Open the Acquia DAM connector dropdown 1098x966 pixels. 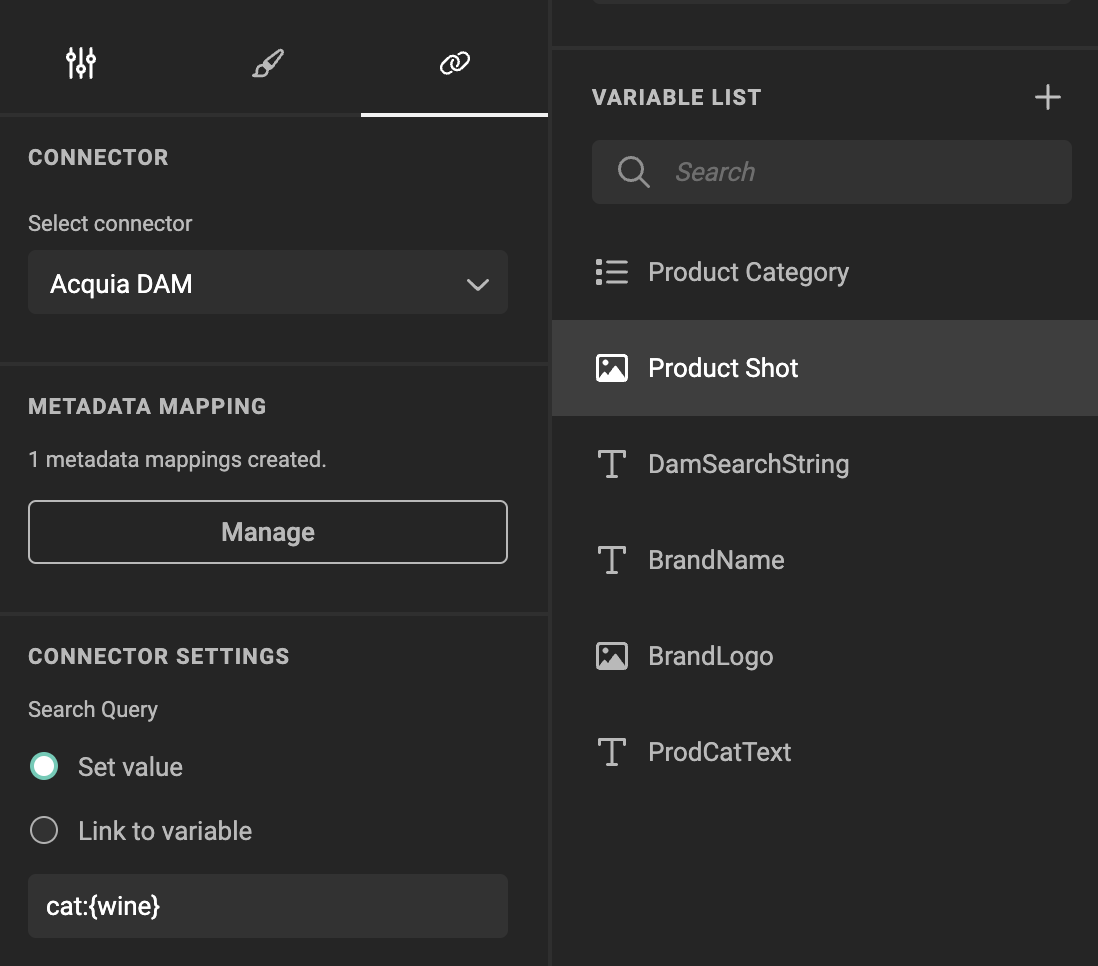point(267,282)
